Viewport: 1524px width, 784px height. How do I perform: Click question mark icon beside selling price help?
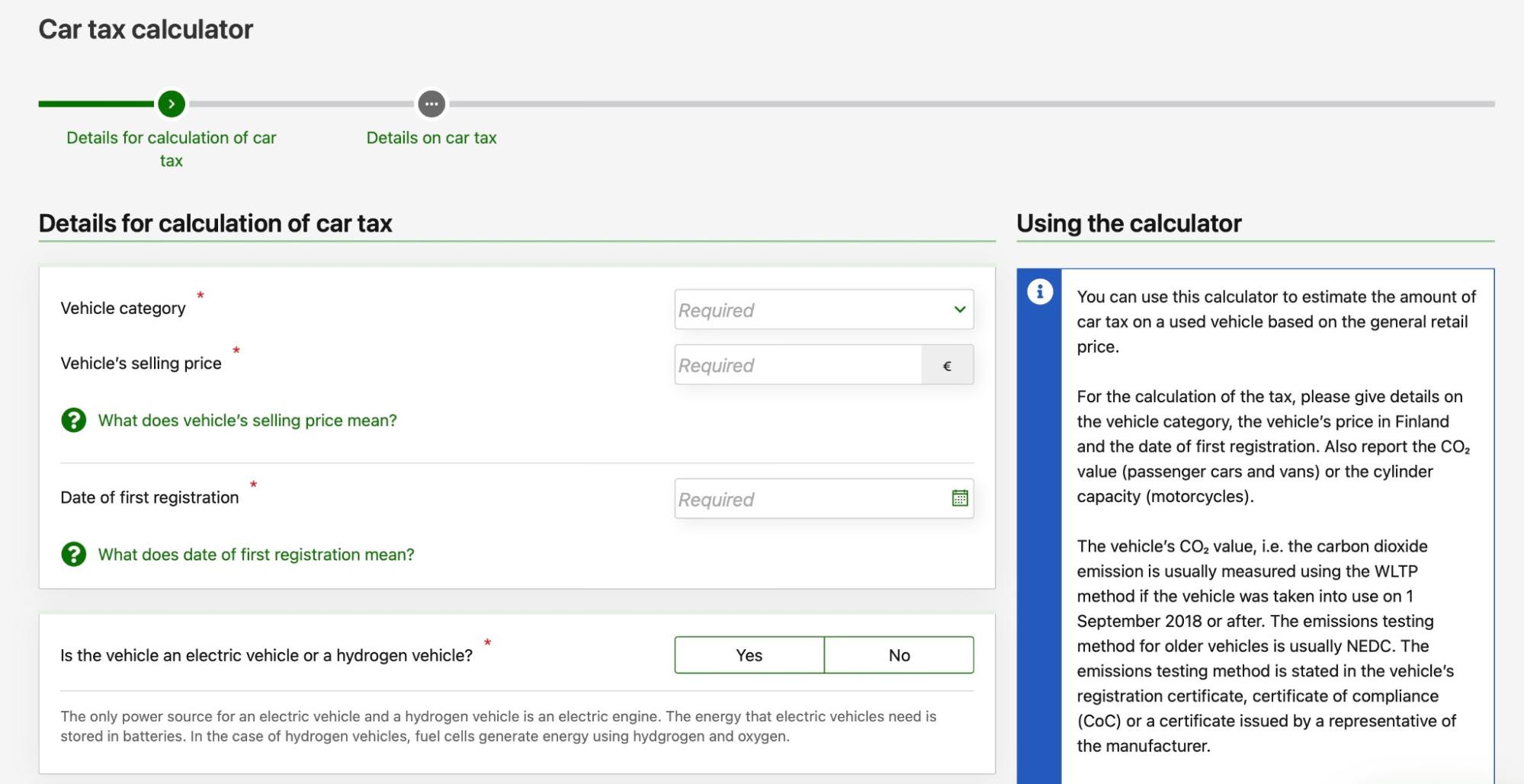pyautogui.click(x=74, y=420)
